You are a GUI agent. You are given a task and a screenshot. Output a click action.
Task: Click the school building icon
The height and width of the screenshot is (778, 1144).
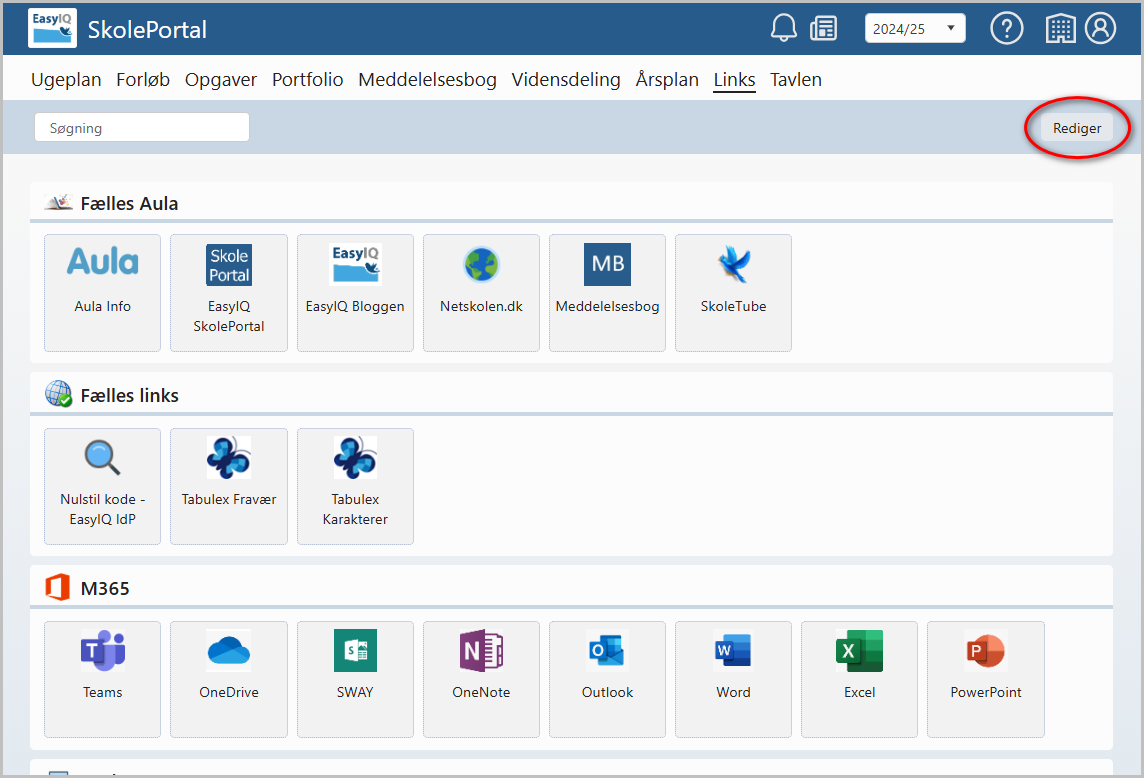pyautogui.click(x=1060, y=28)
